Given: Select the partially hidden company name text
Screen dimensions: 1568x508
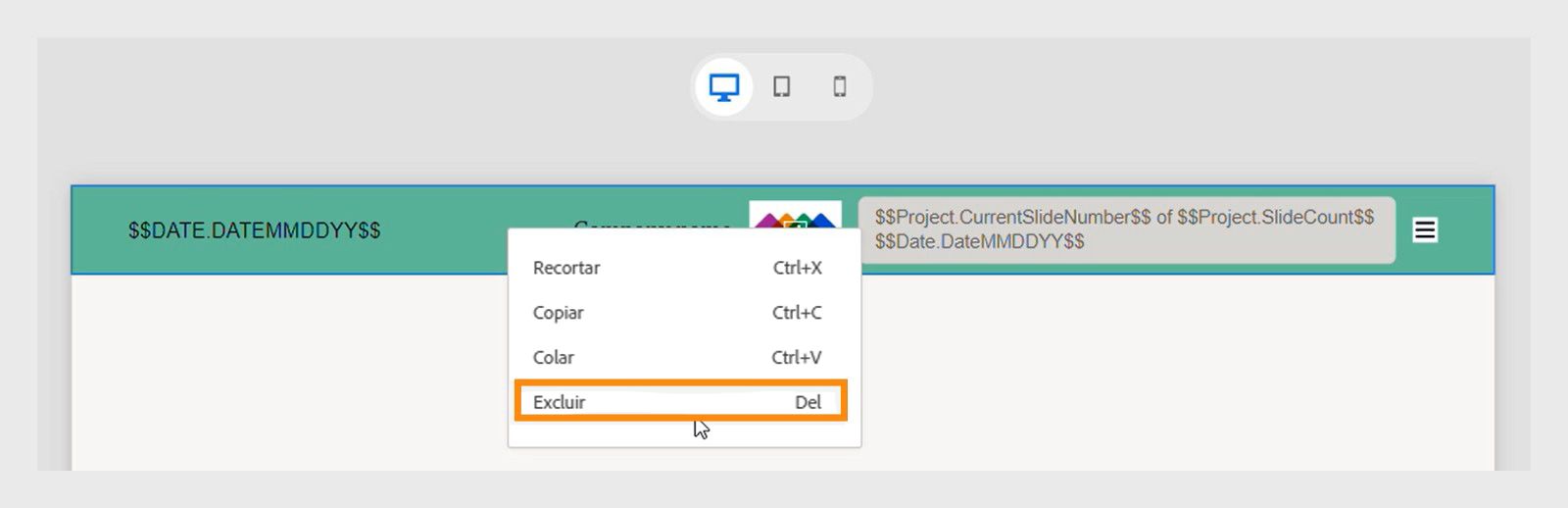Looking at the screenshot, I should (651, 223).
